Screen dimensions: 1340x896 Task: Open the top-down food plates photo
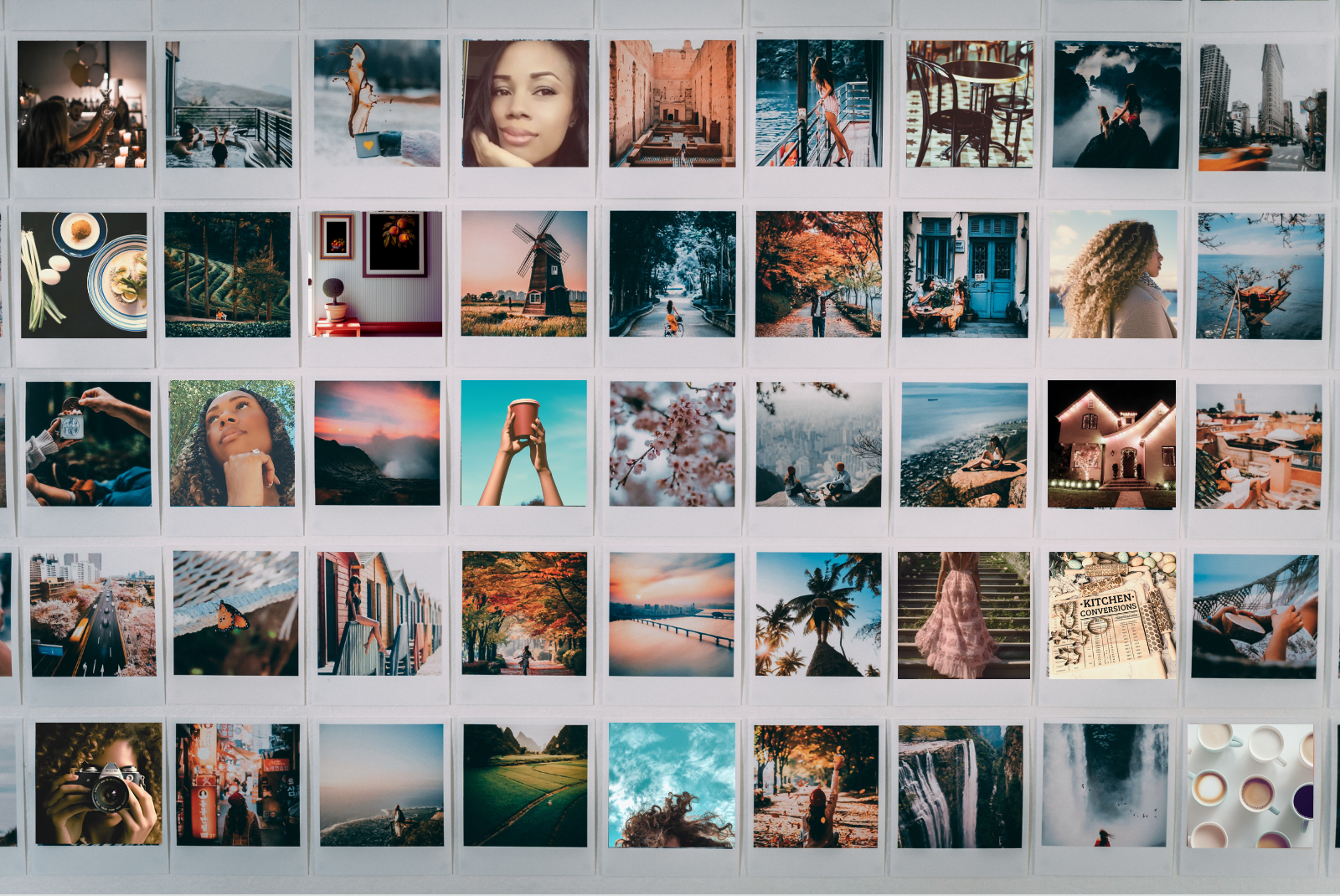coord(84,275)
